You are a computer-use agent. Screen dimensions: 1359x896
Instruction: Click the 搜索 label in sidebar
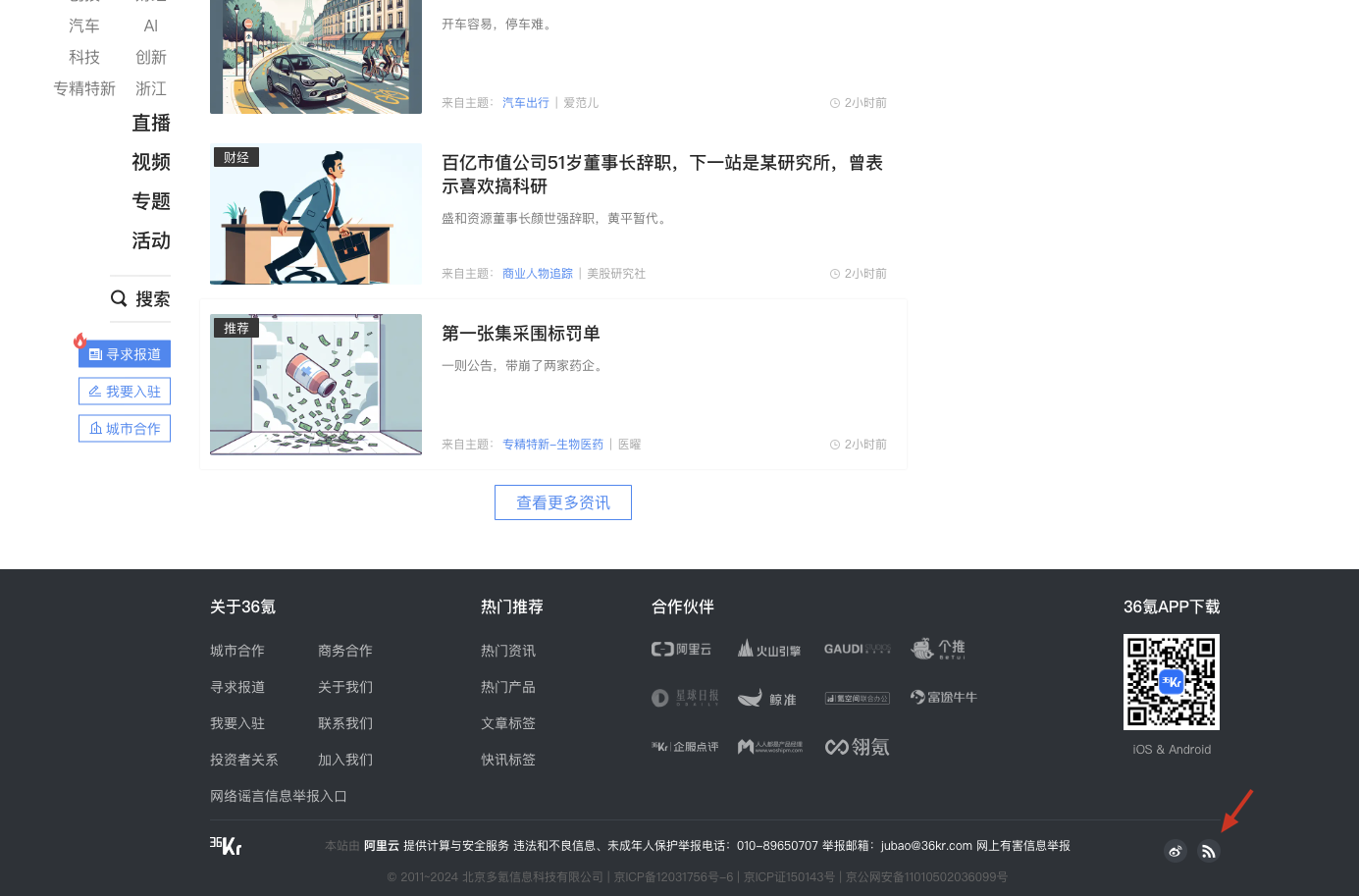153,299
